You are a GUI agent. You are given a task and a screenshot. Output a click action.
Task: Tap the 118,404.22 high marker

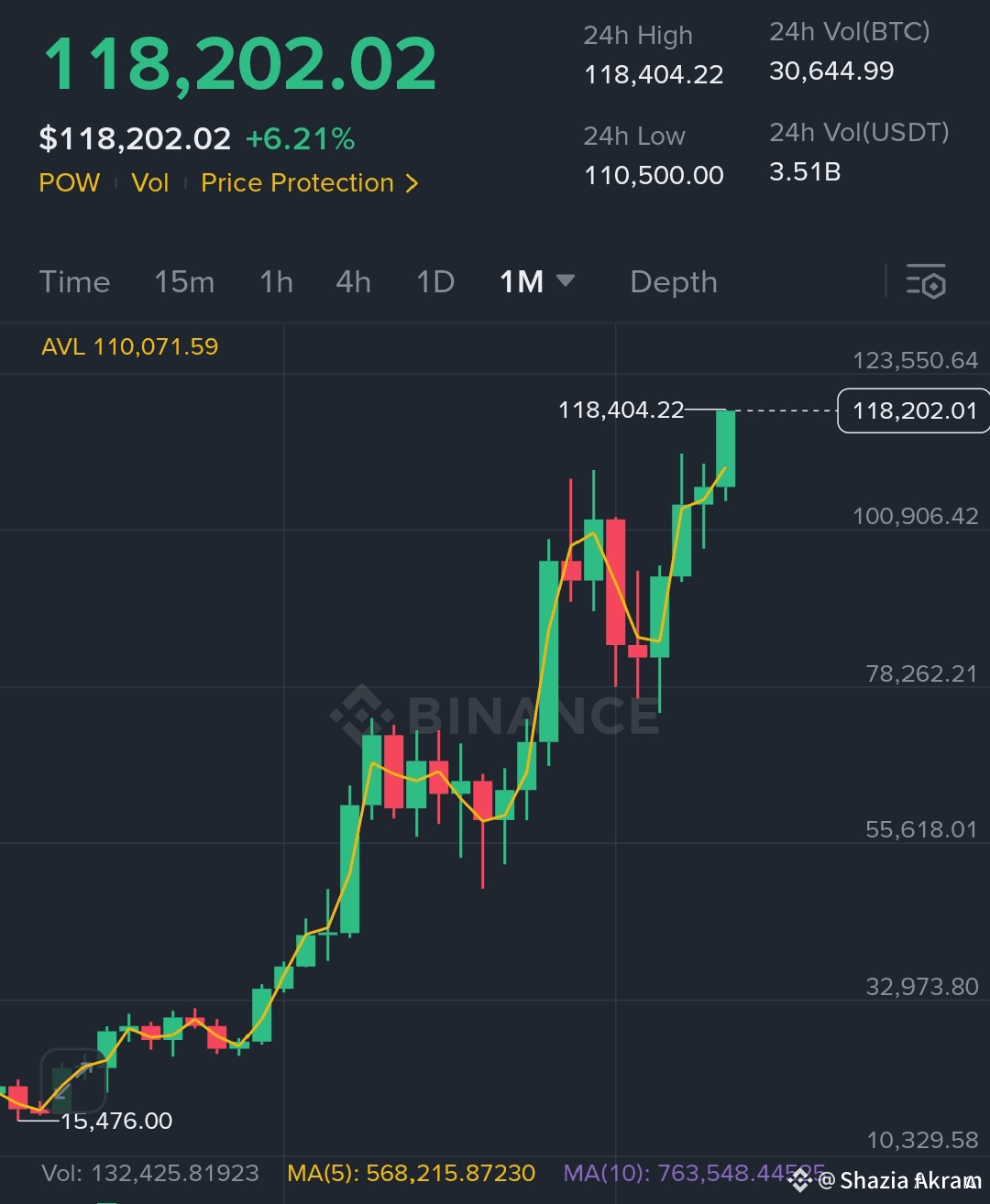pyautogui.click(x=621, y=410)
